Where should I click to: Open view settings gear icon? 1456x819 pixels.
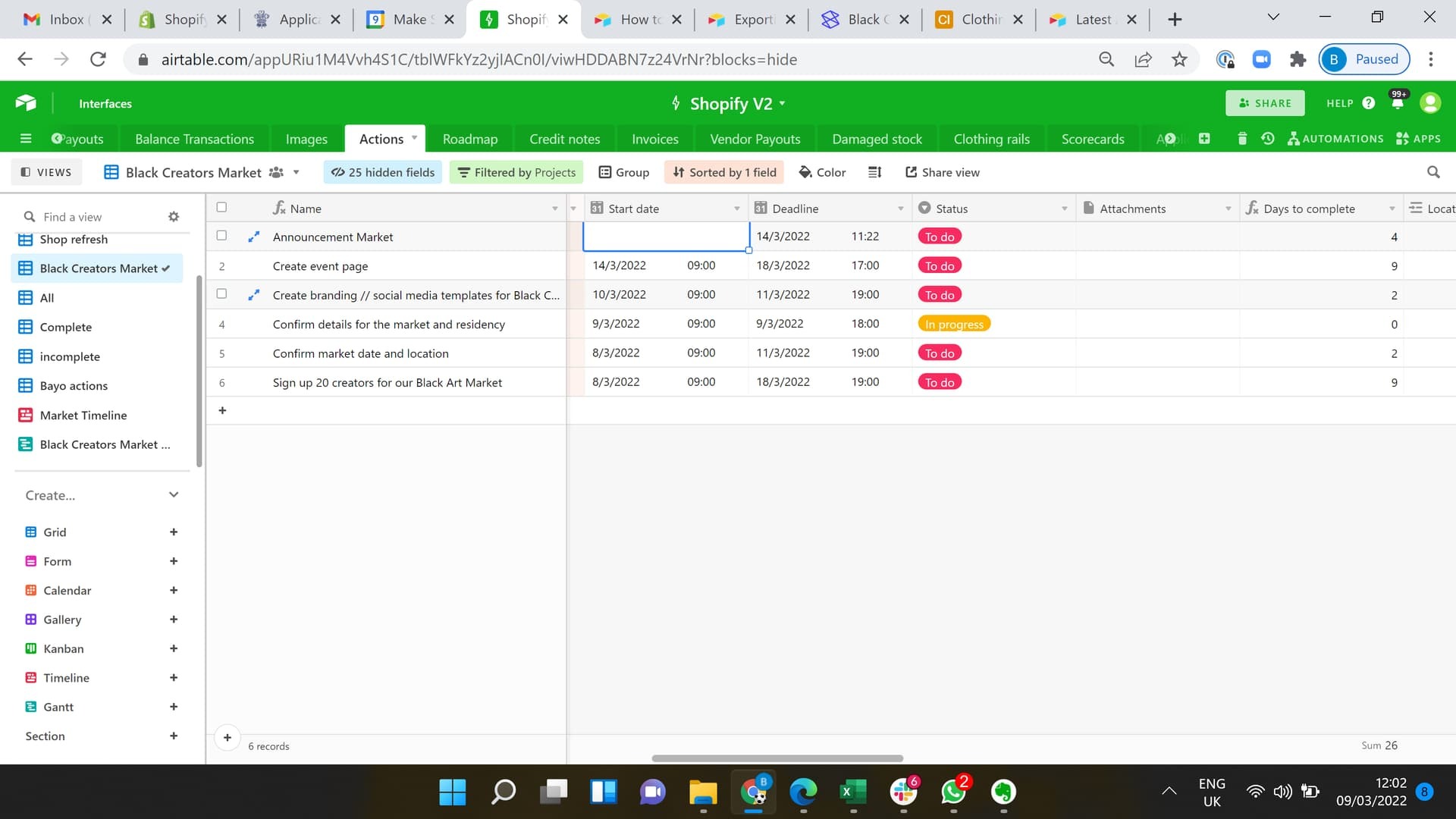(174, 217)
